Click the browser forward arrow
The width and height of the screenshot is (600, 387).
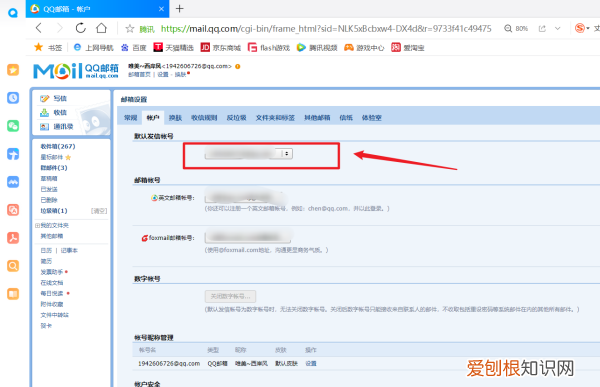click(60, 28)
